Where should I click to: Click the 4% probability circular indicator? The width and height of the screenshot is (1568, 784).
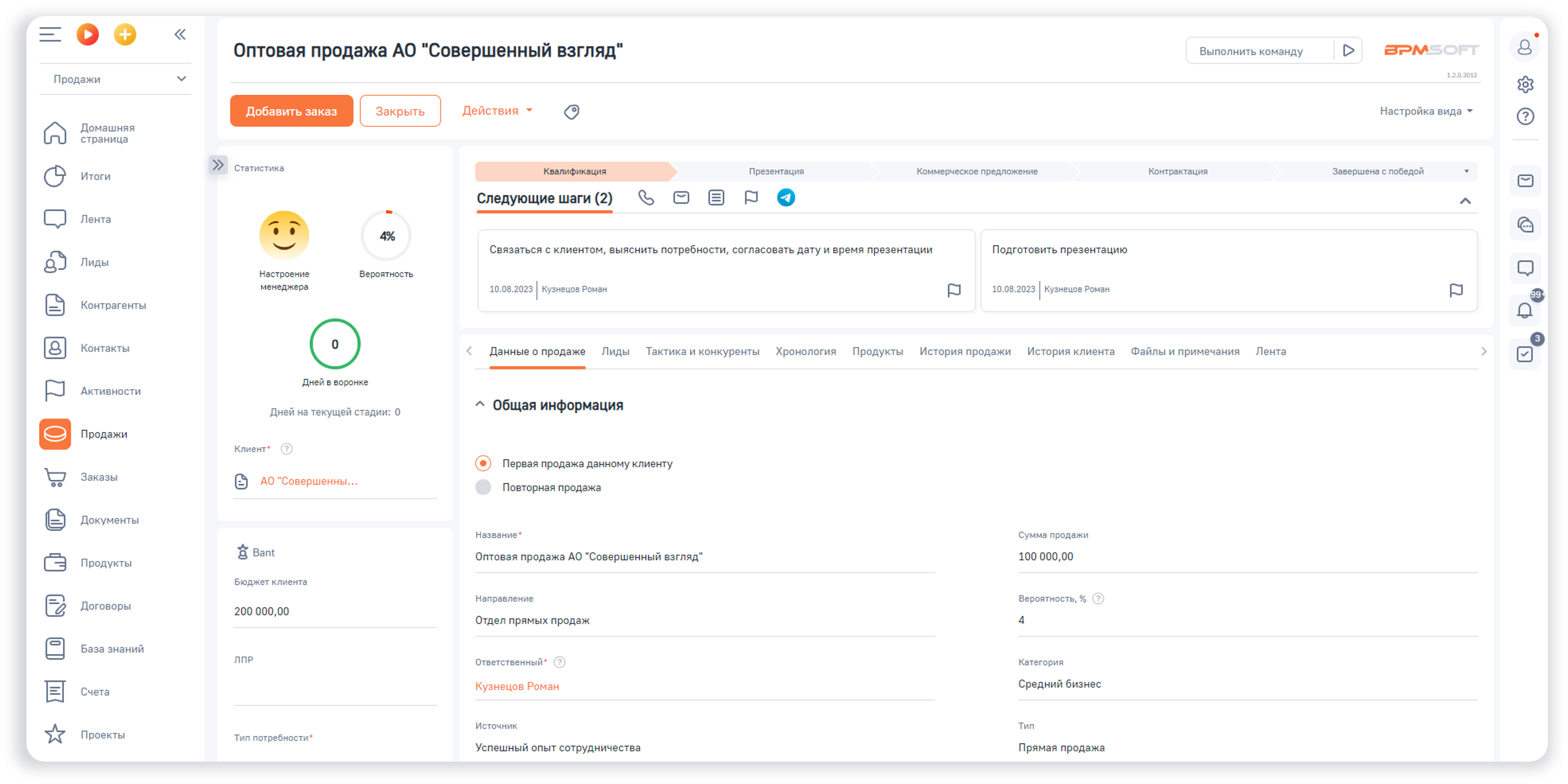pyautogui.click(x=386, y=236)
